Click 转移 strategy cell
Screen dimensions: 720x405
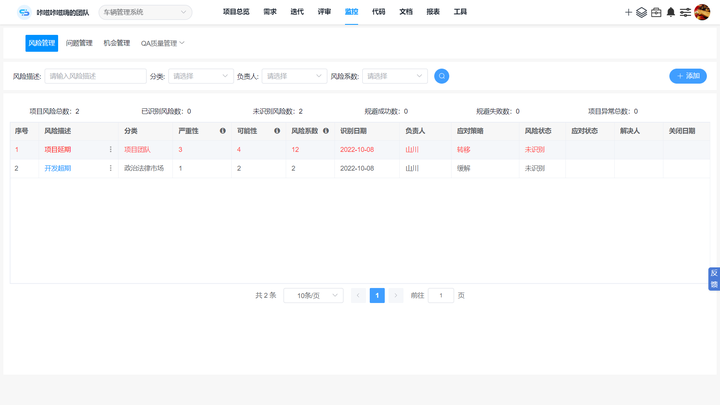point(463,150)
